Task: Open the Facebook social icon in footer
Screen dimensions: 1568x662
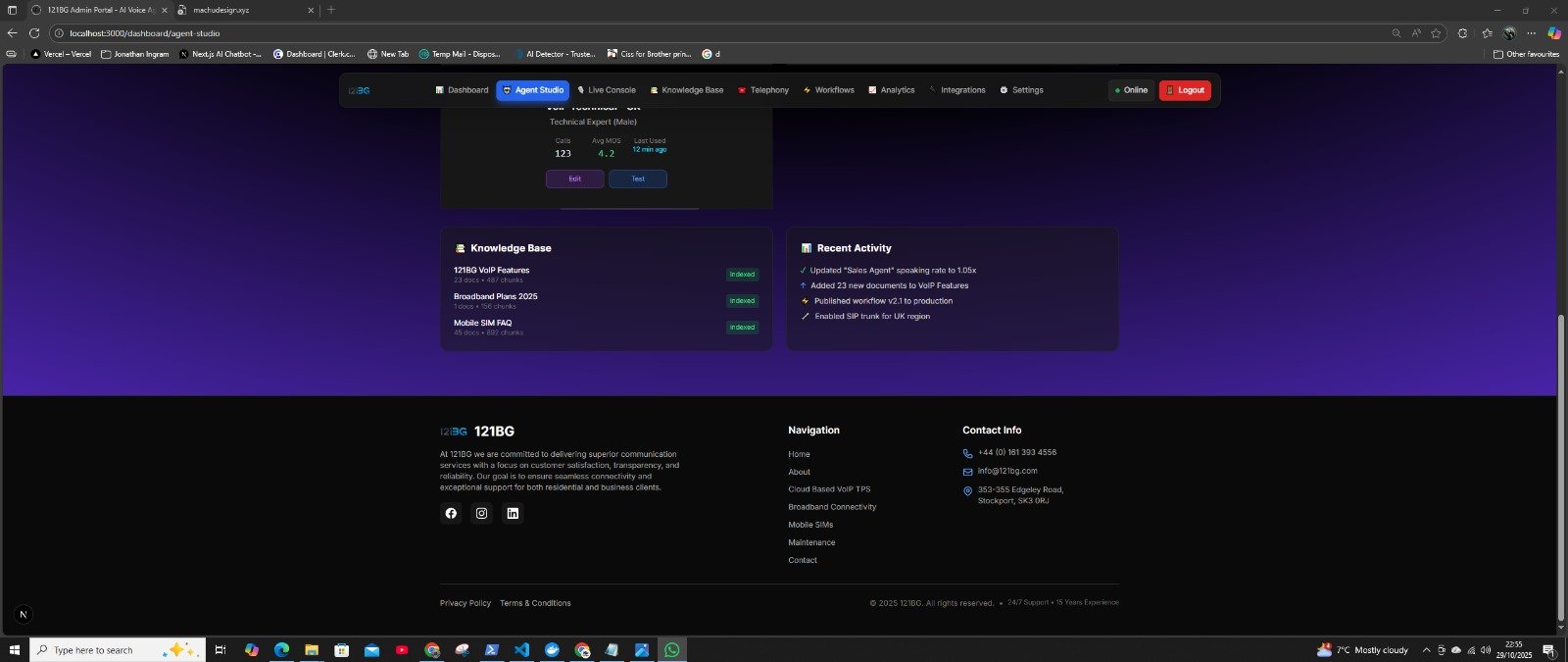Action: pos(451,513)
